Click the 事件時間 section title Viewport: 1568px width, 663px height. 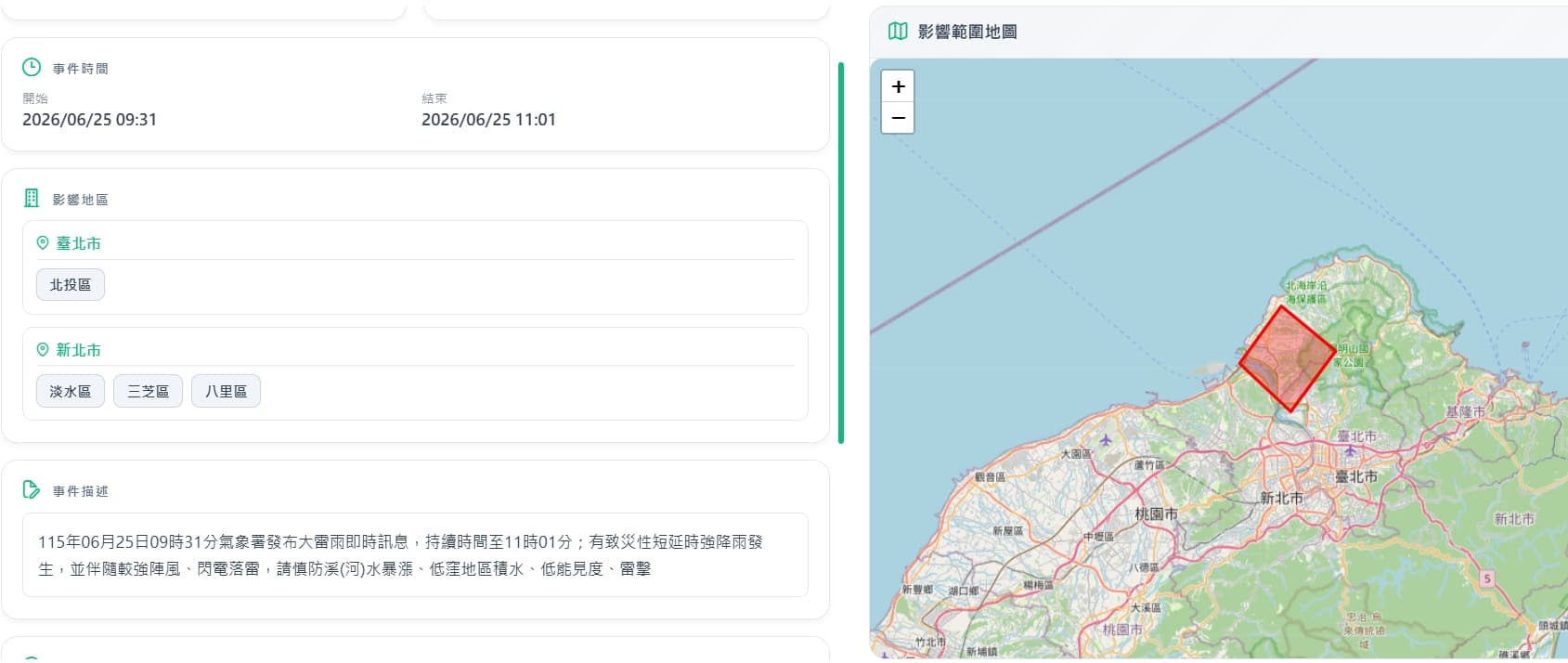tap(81, 69)
